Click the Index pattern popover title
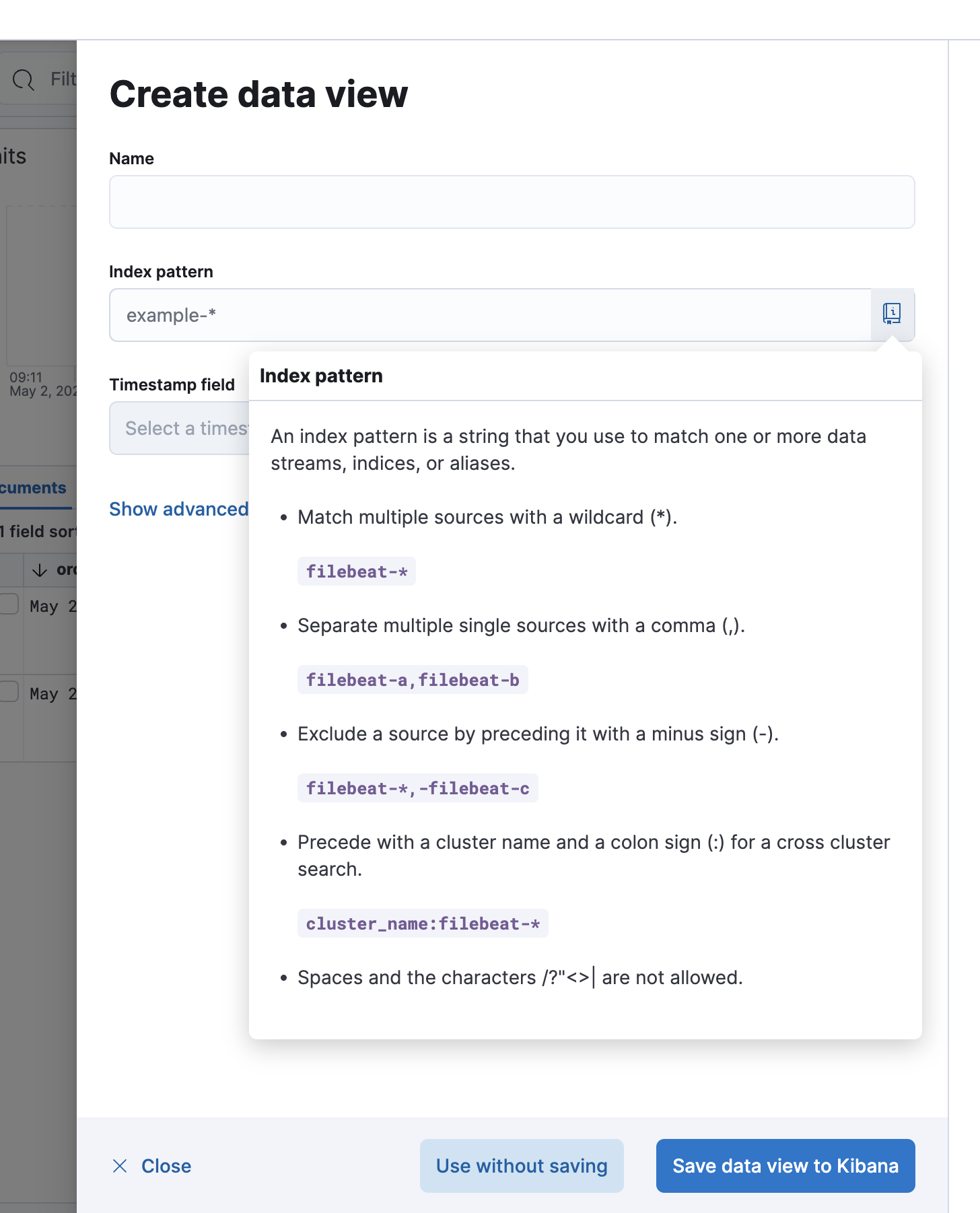Viewport: 980px width, 1213px height. tap(321, 376)
